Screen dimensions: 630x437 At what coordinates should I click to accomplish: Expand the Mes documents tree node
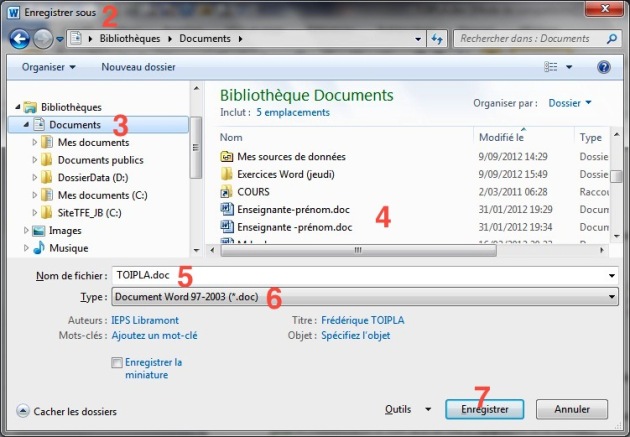(x=35, y=142)
